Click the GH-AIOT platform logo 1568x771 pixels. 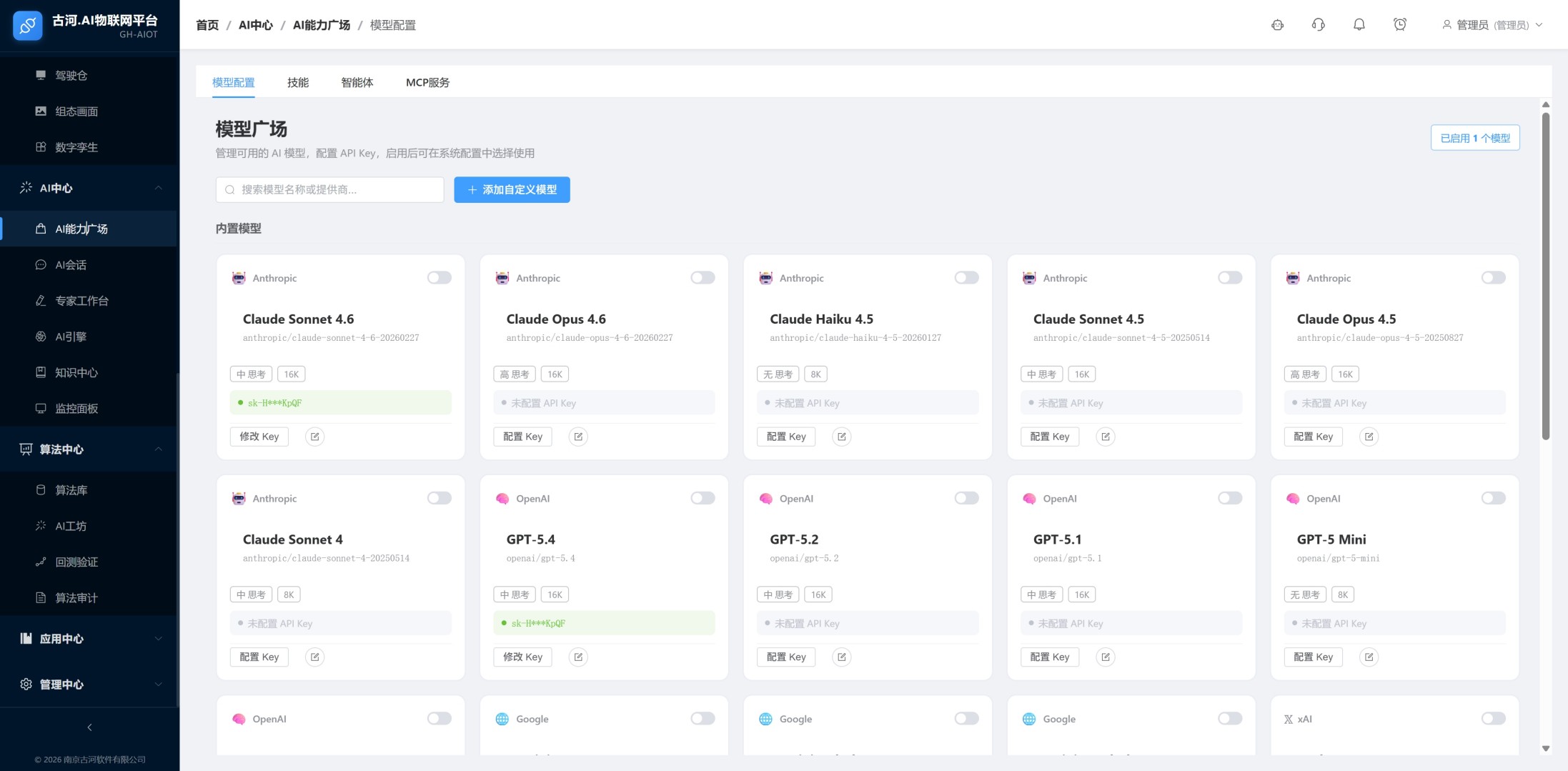[x=28, y=25]
